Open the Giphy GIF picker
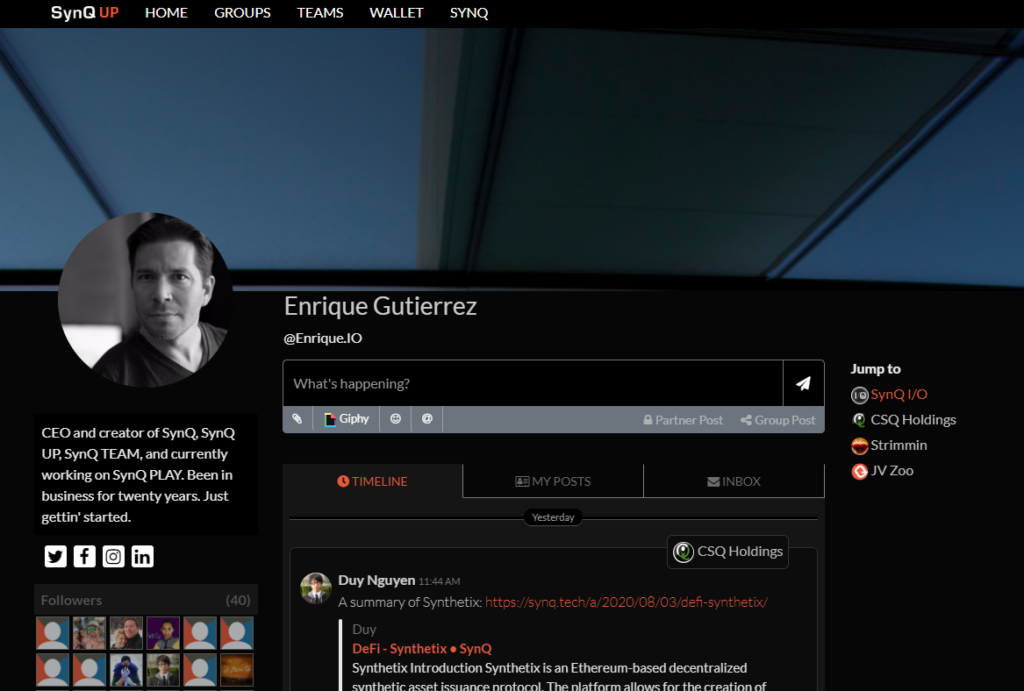The width and height of the screenshot is (1024, 691). (x=346, y=420)
